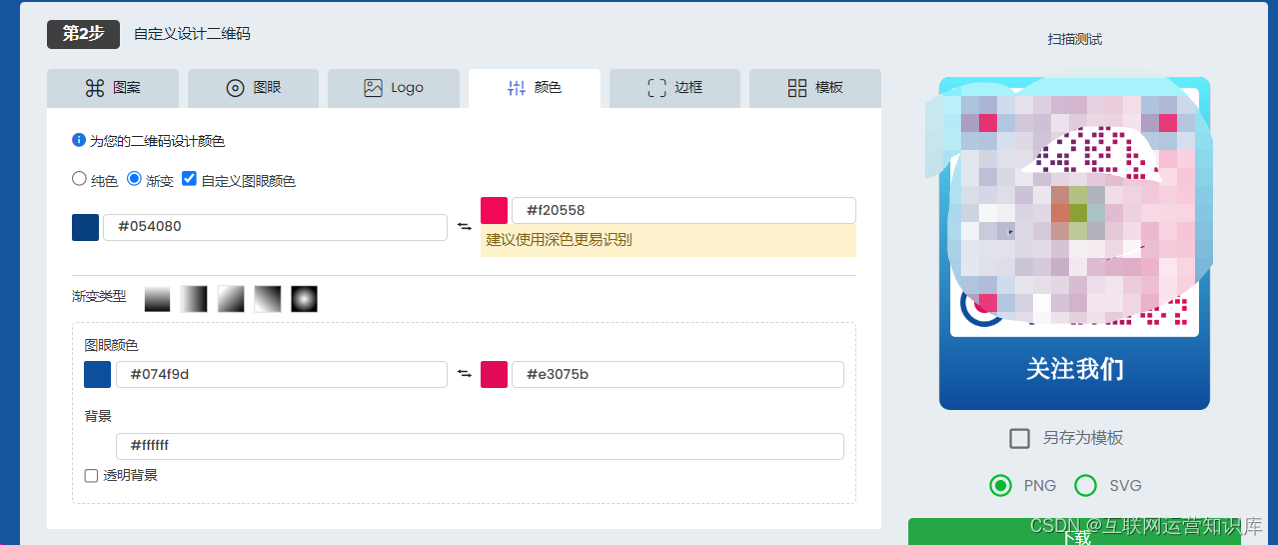Click the bracket frame icon on 边框 tab
Screen dimensions: 1278x545
click(x=657, y=88)
